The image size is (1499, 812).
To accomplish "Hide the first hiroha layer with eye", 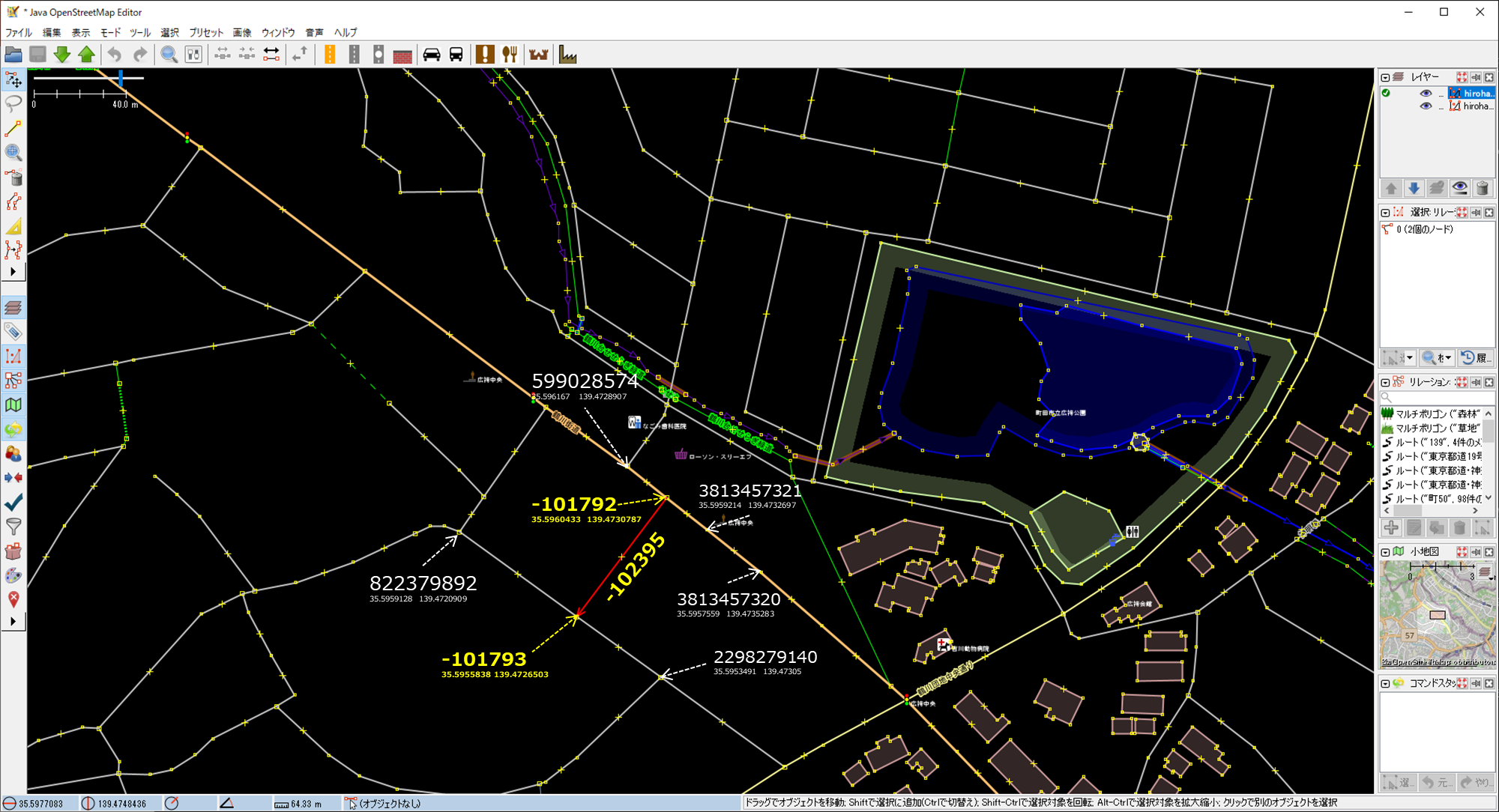I will [x=1426, y=94].
